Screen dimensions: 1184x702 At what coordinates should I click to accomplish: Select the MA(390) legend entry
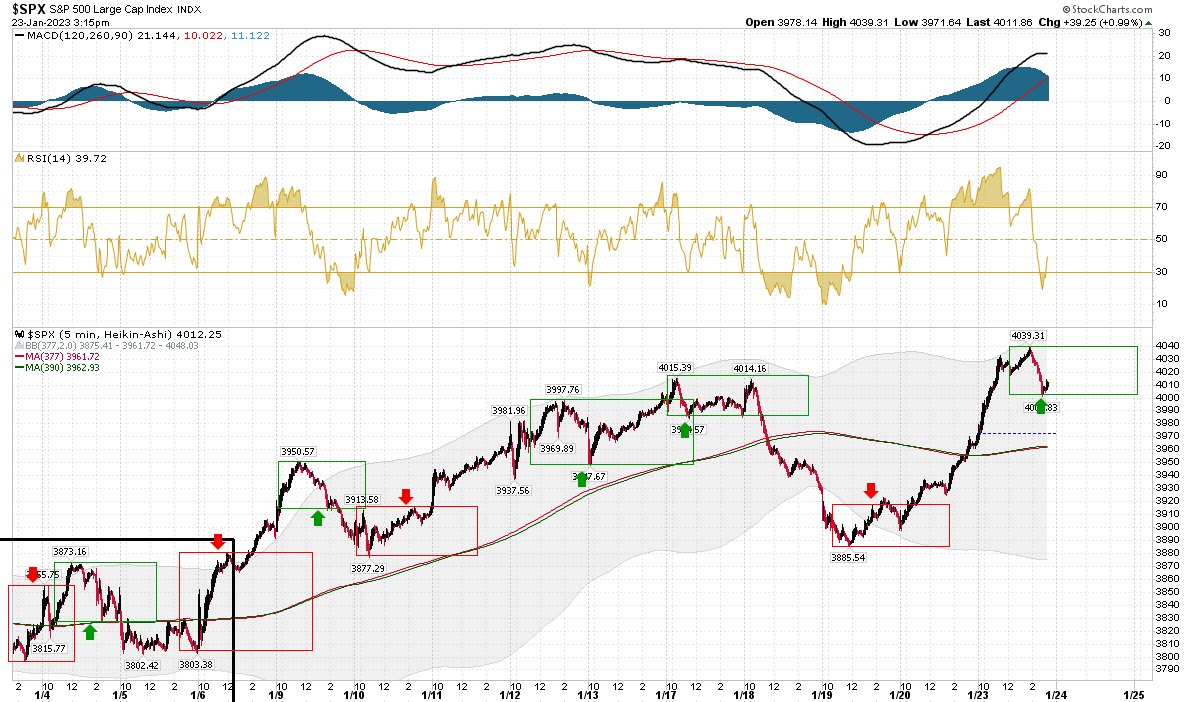pos(57,368)
